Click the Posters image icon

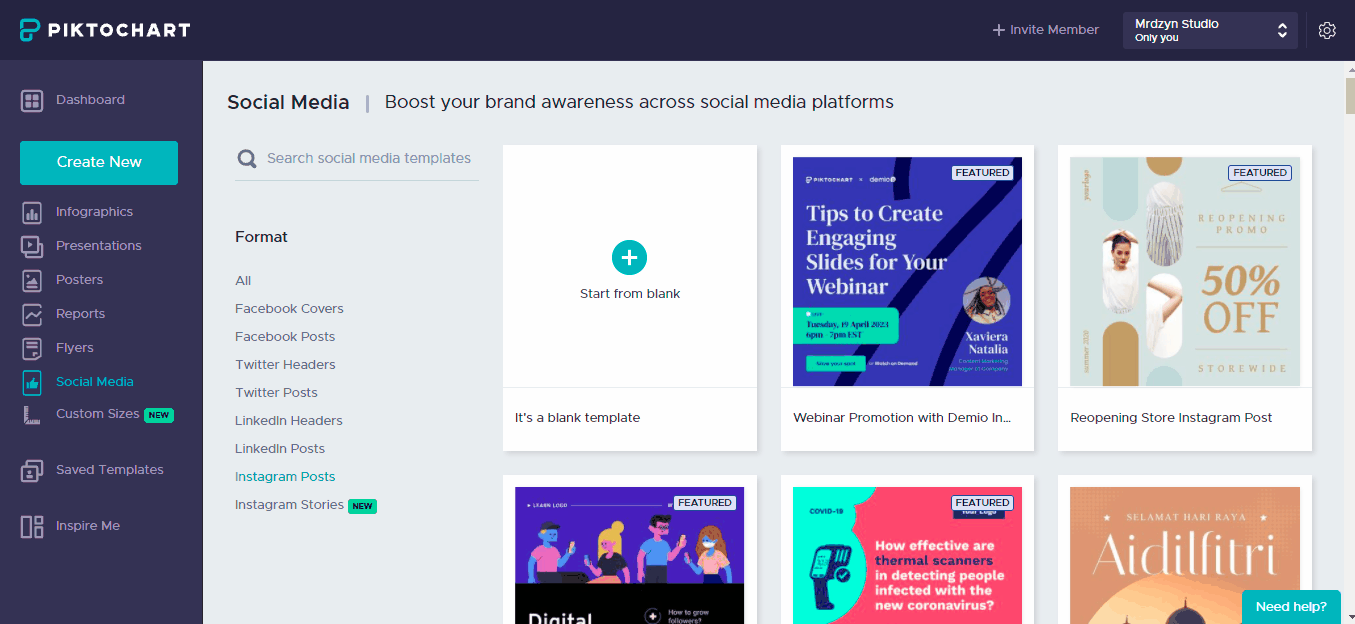[32, 280]
